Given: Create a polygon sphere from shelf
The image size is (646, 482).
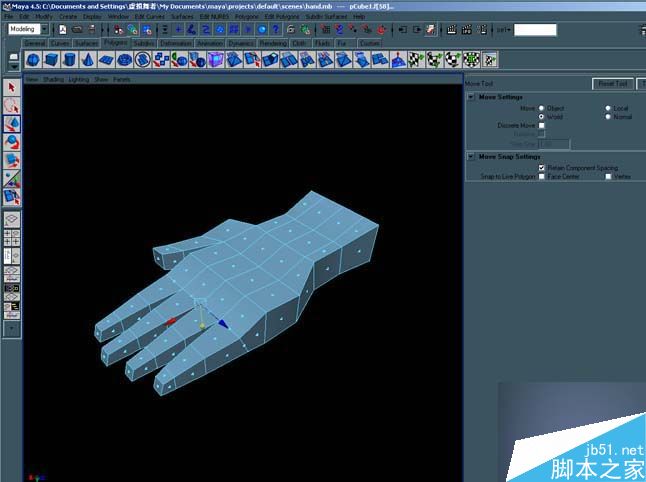Looking at the screenshot, I should (33, 60).
